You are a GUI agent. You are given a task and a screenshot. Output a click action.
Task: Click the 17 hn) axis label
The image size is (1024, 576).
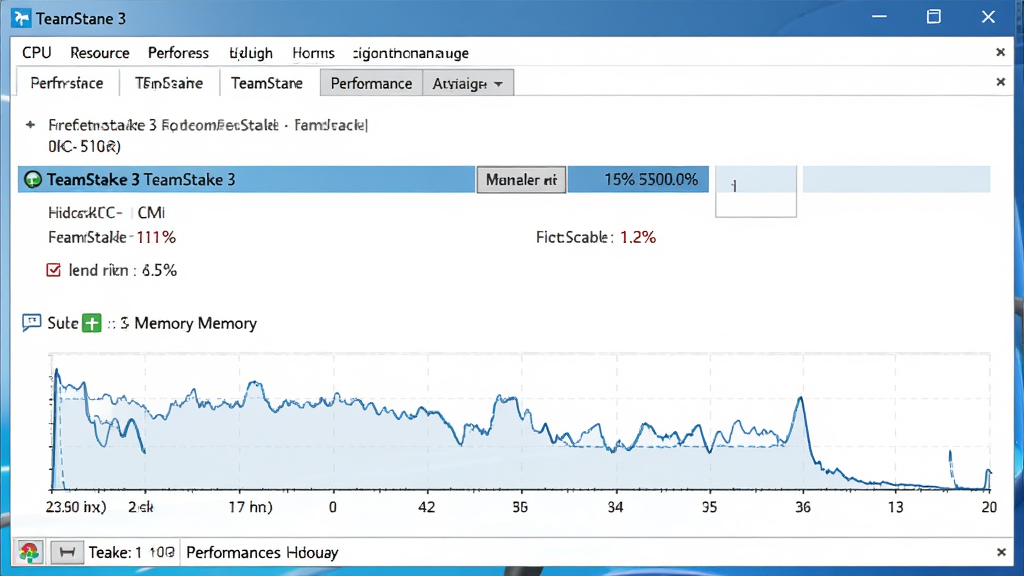point(250,507)
